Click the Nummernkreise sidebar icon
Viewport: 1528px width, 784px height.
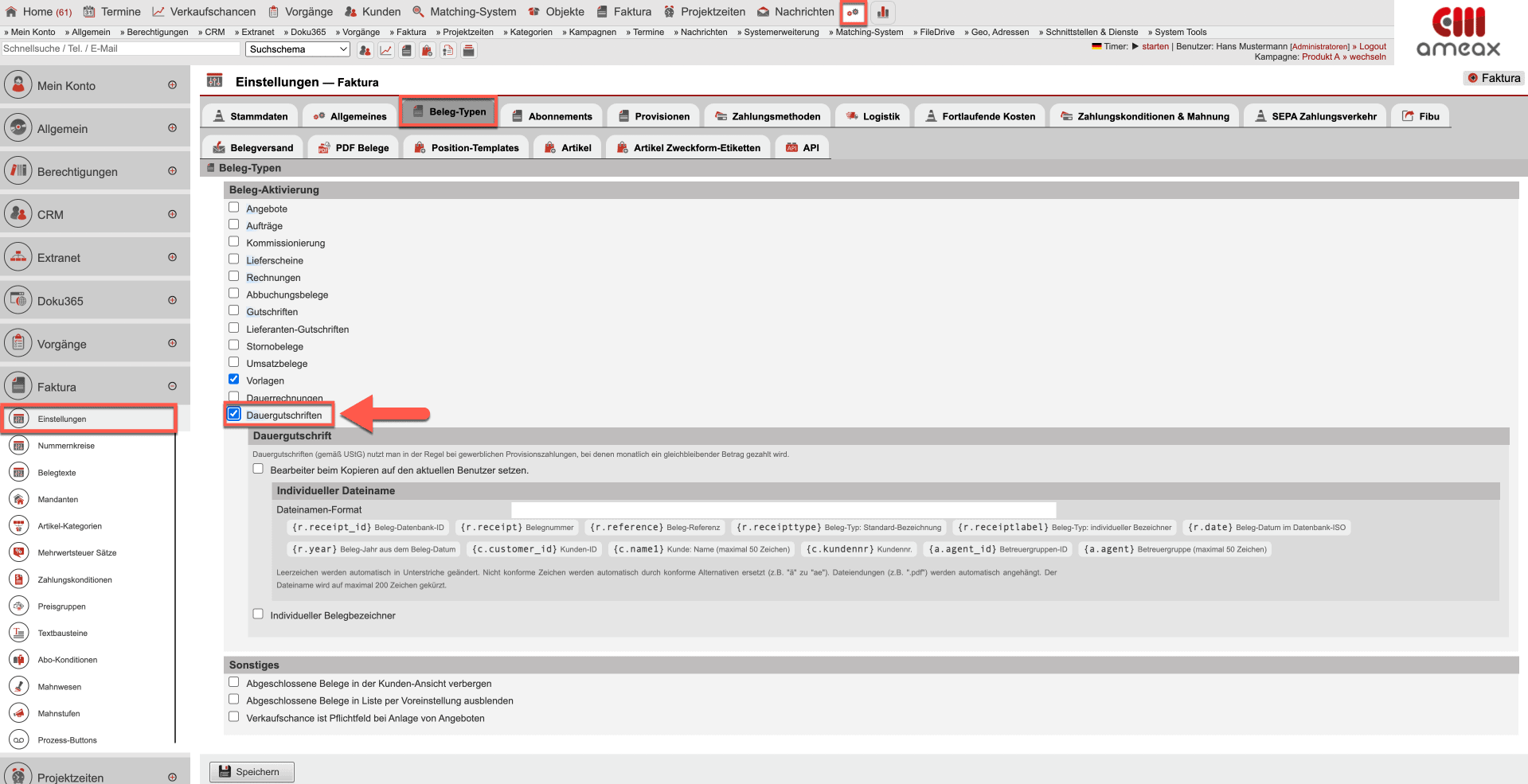[18, 446]
